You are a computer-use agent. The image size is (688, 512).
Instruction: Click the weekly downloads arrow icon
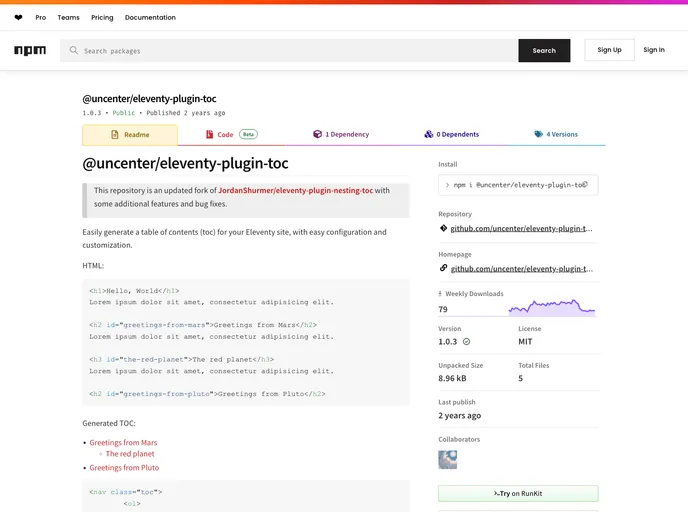pyautogui.click(x=440, y=294)
